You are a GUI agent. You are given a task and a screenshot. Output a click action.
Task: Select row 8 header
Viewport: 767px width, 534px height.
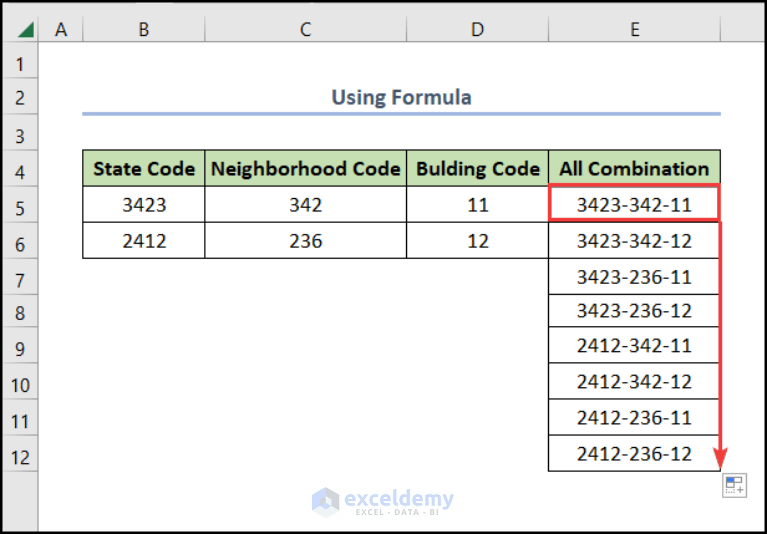point(20,312)
